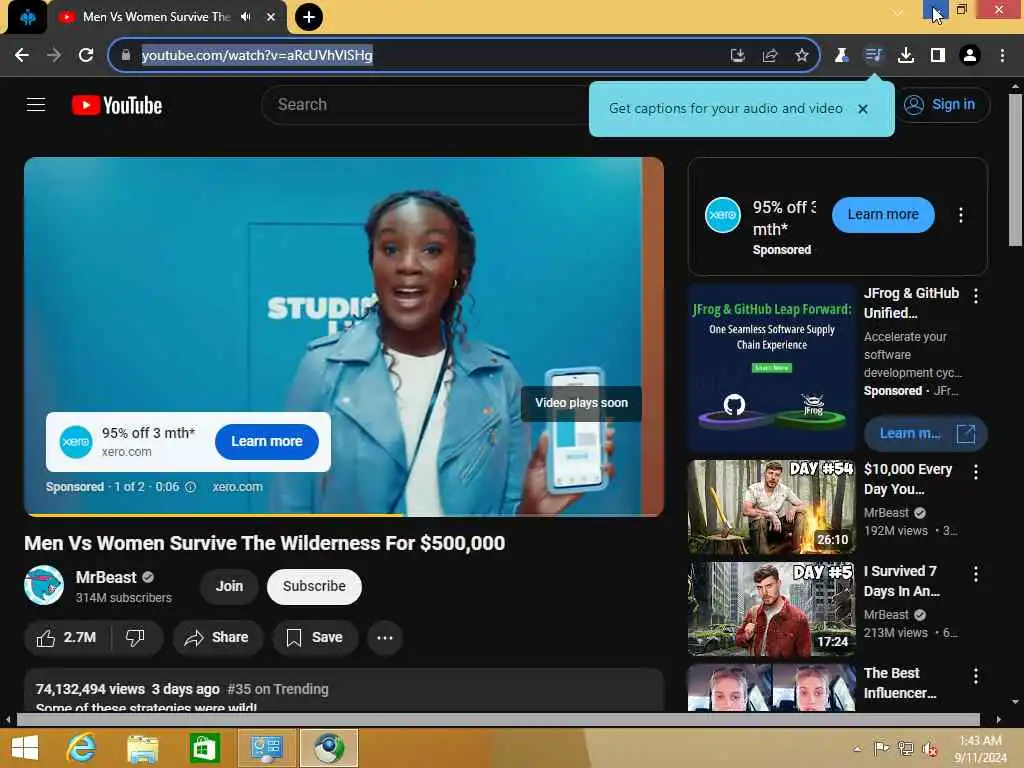Click the Join button

229,586
